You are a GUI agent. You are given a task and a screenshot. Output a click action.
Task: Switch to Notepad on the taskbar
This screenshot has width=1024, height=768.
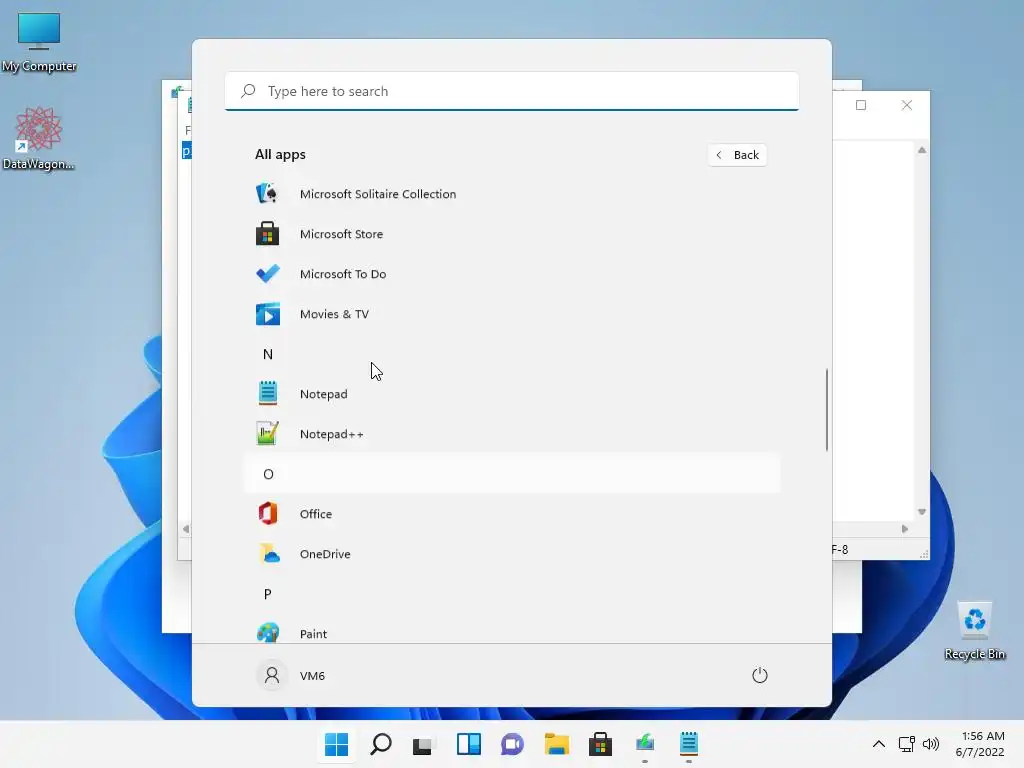(x=688, y=744)
